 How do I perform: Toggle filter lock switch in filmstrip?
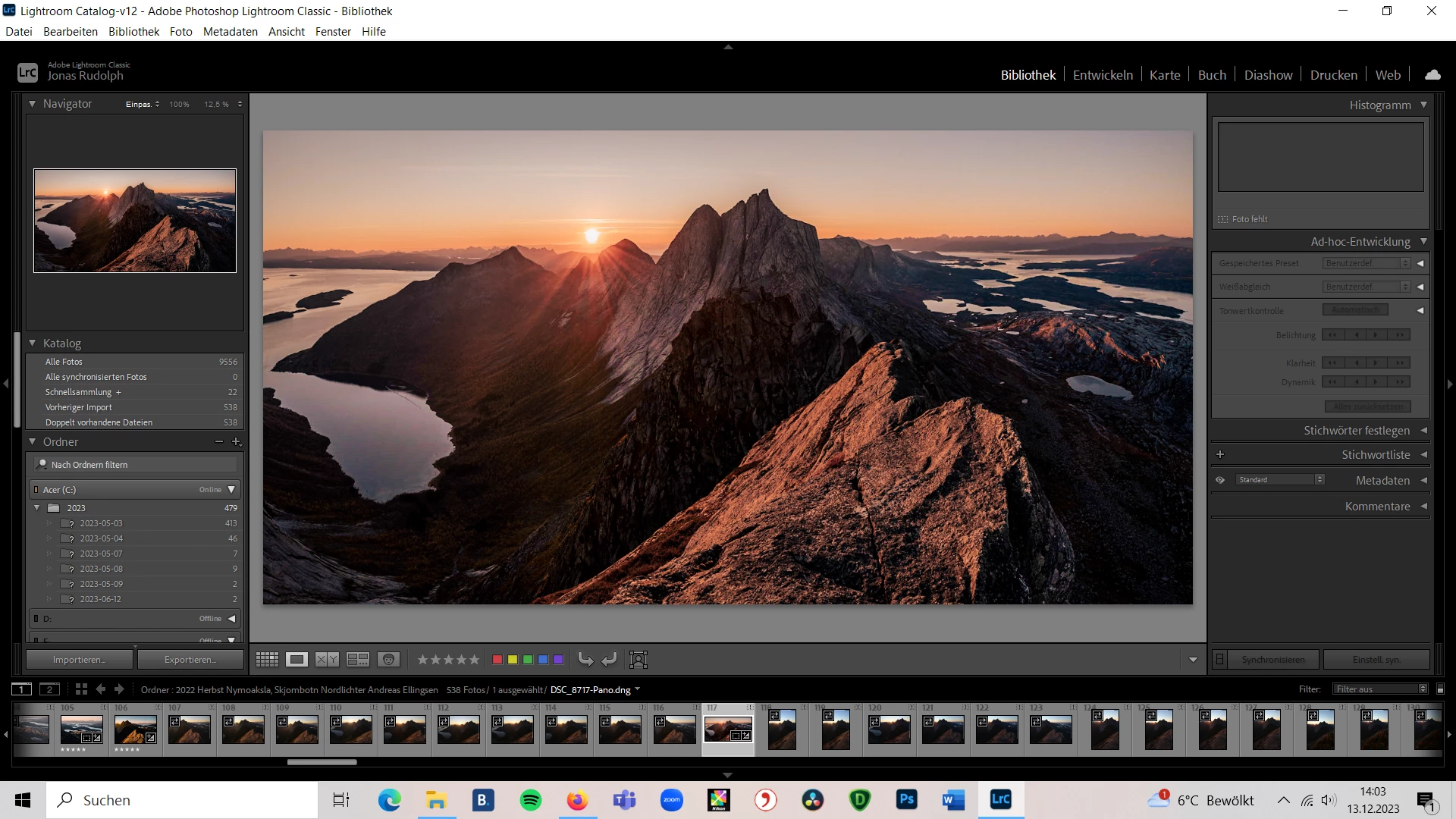pyautogui.click(x=1440, y=689)
